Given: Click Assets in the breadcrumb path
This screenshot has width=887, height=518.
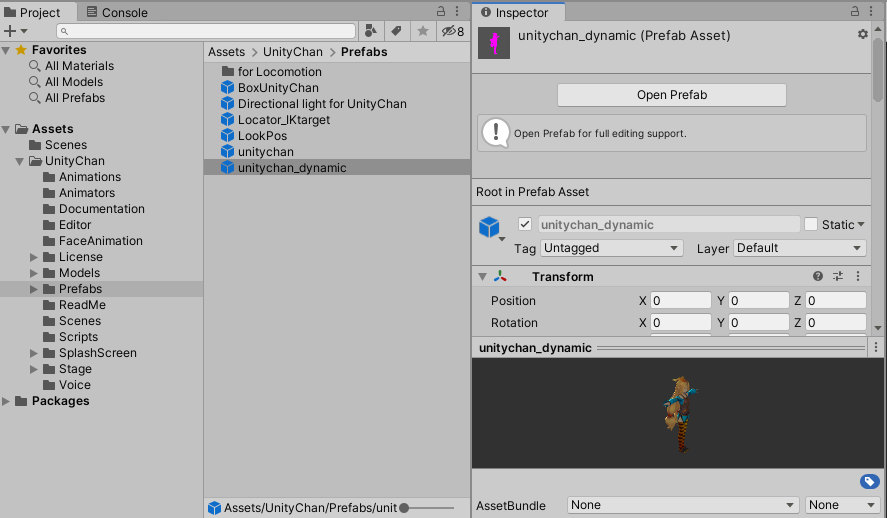Looking at the screenshot, I should [x=226, y=52].
